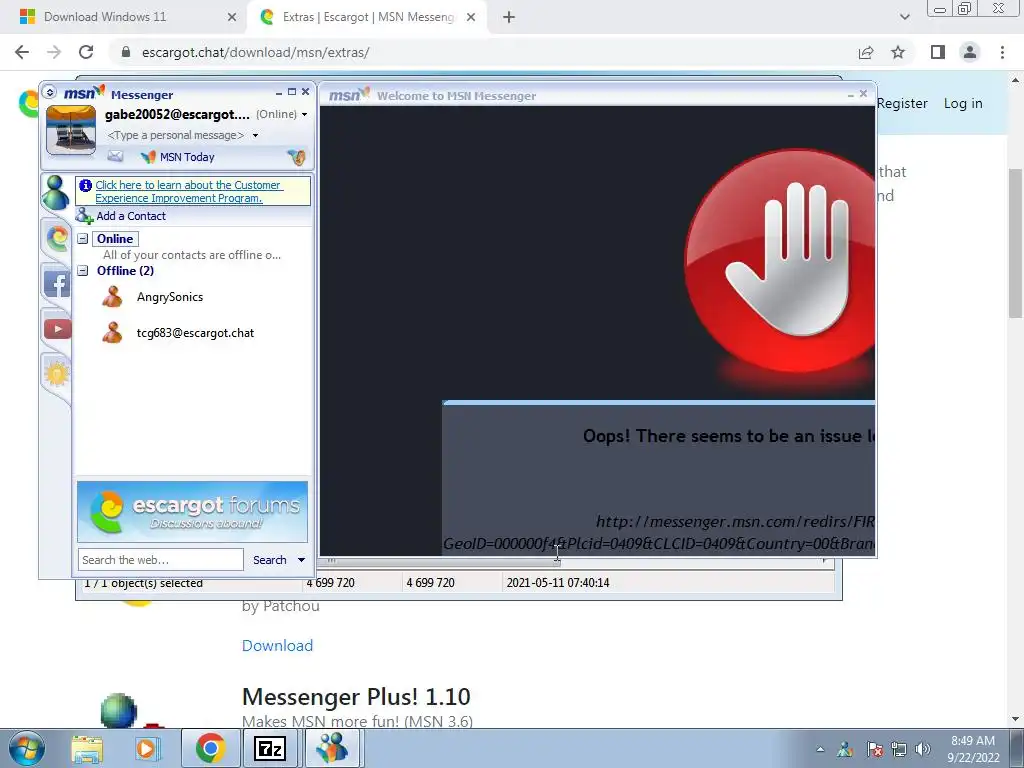Switch to Chrome in the taskbar
The width and height of the screenshot is (1024, 768).
click(210, 748)
